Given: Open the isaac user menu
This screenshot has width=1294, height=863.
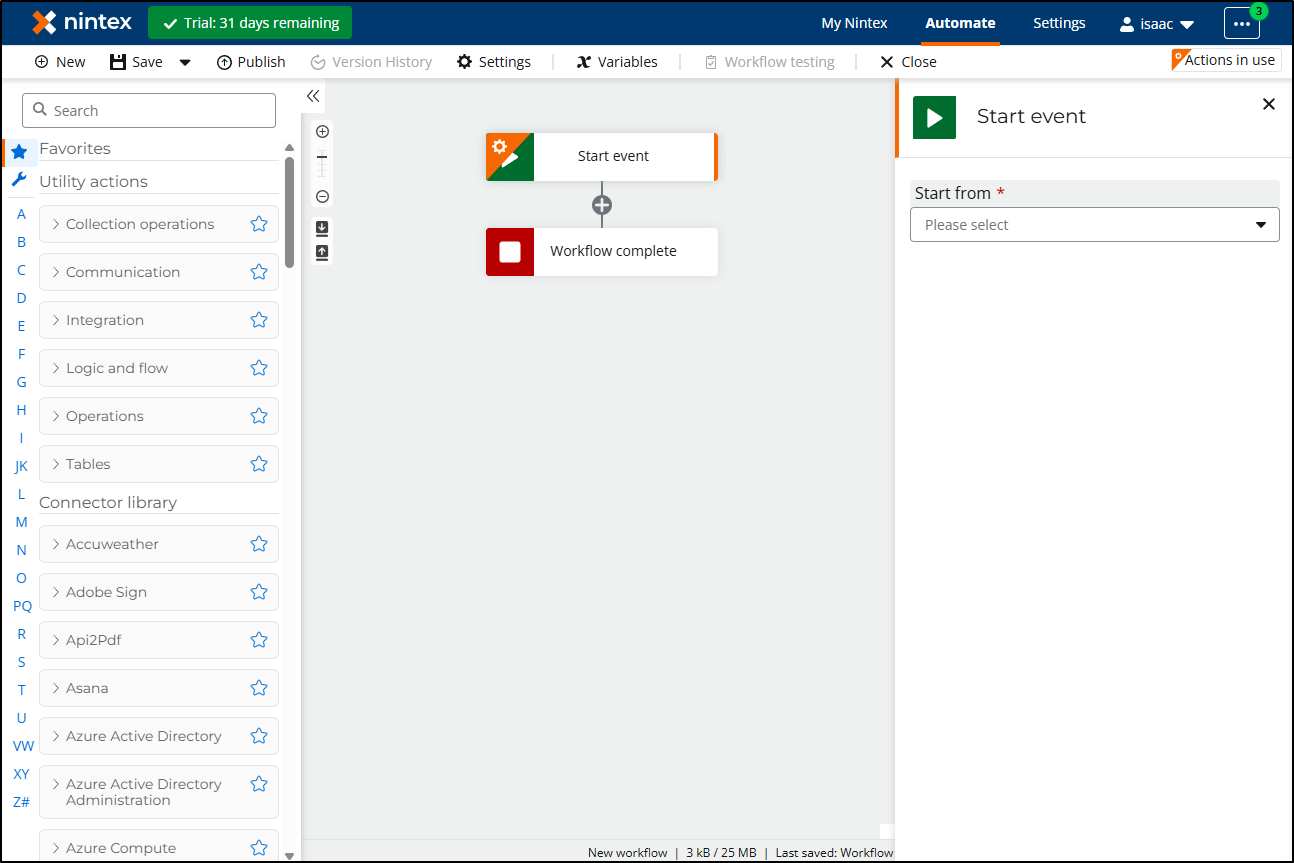Looking at the screenshot, I should click(1157, 24).
